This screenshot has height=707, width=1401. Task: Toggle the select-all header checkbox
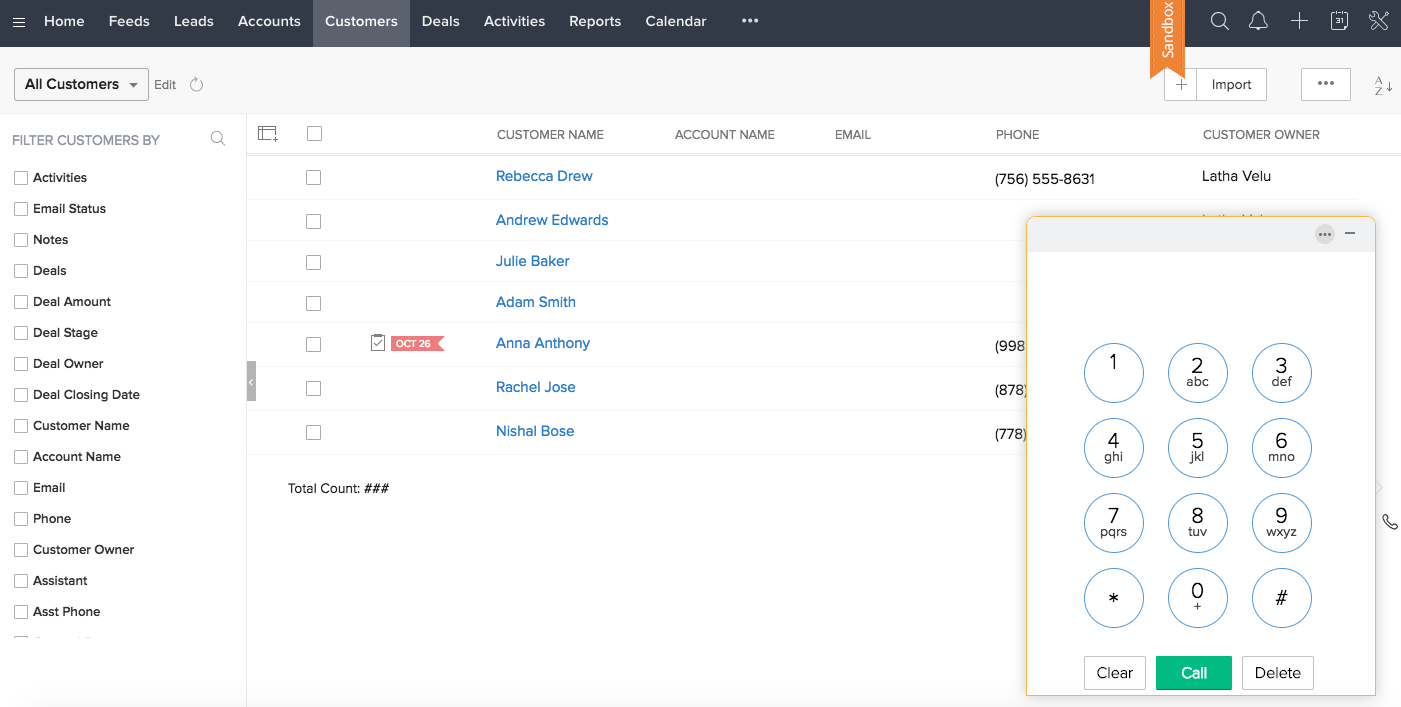314,133
